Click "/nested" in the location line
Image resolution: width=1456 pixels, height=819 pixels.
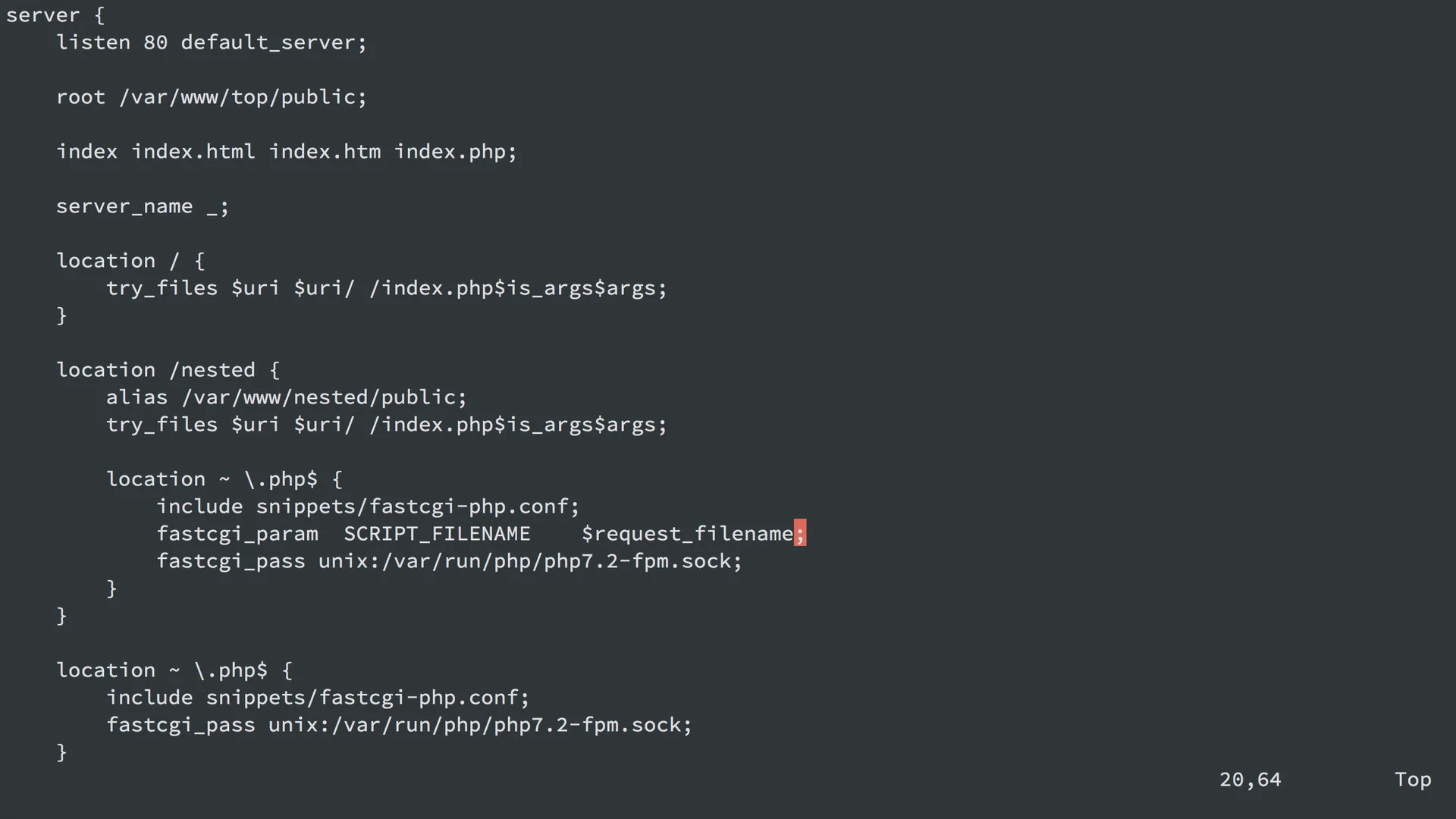pyautogui.click(x=212, y=370)
